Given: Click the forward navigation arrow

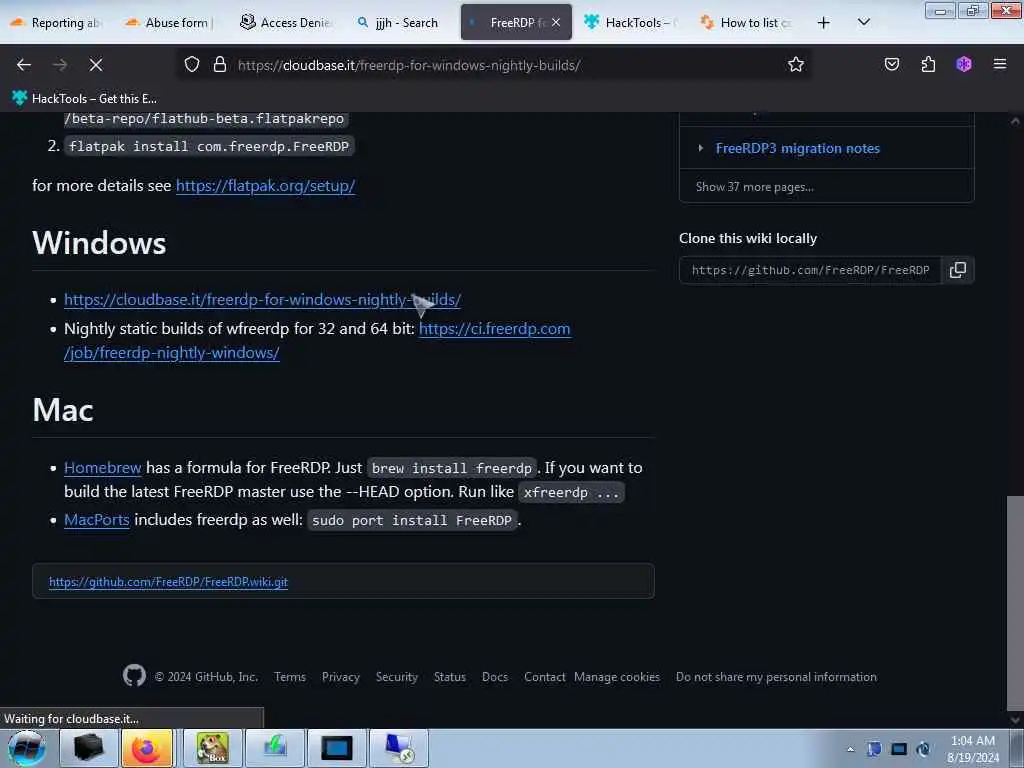Looking at the screenshot, I should [60, 65].
